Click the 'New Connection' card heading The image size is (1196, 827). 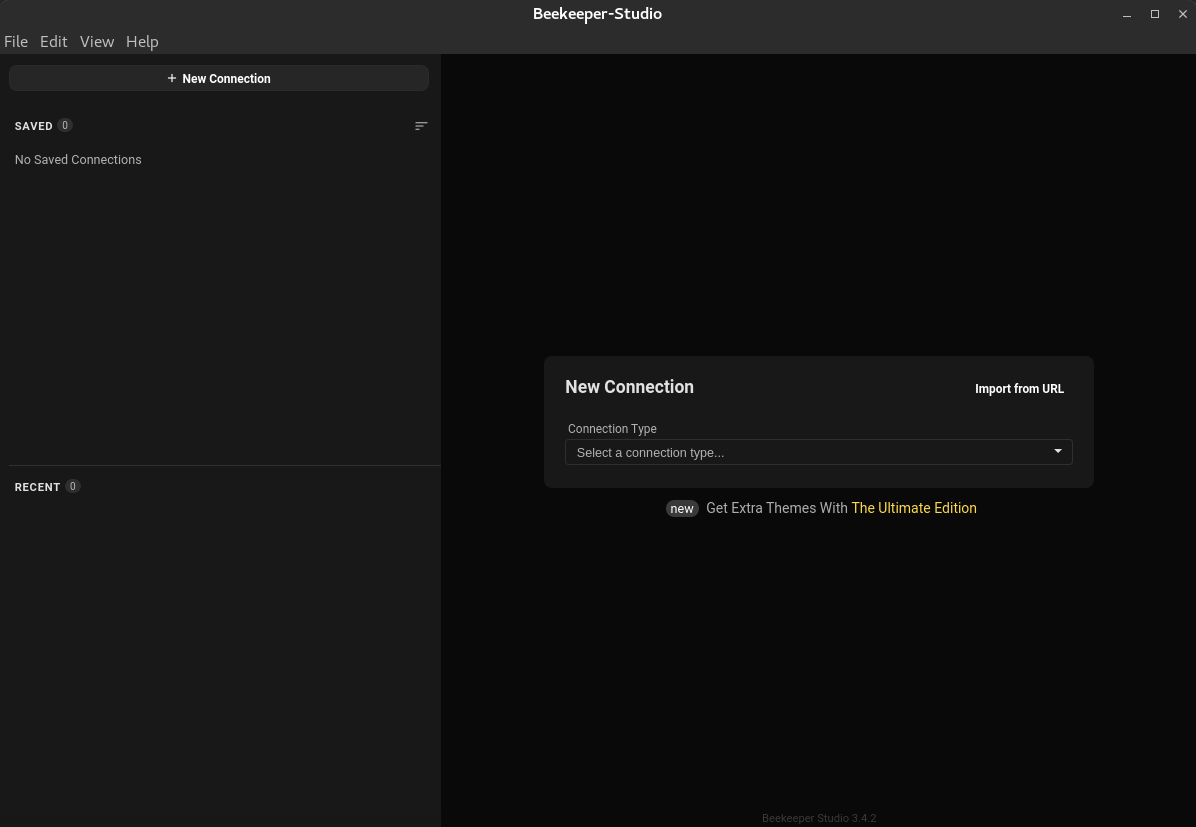click(629, 387)
